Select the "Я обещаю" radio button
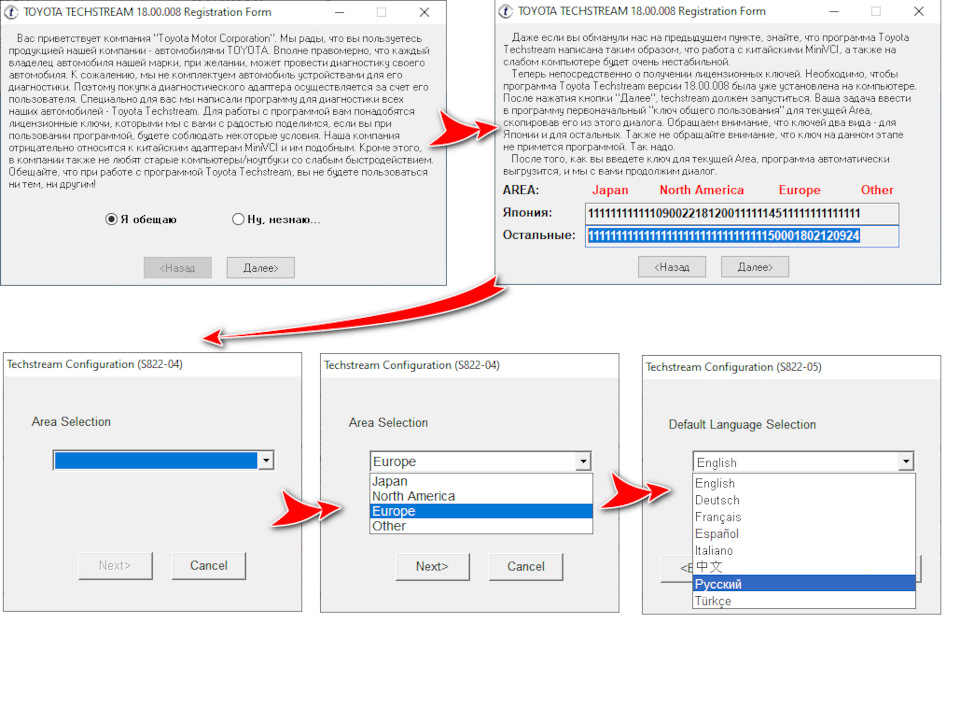Image resolution: width=960 pixels, height=709 pixels. [x=111, y=219]
